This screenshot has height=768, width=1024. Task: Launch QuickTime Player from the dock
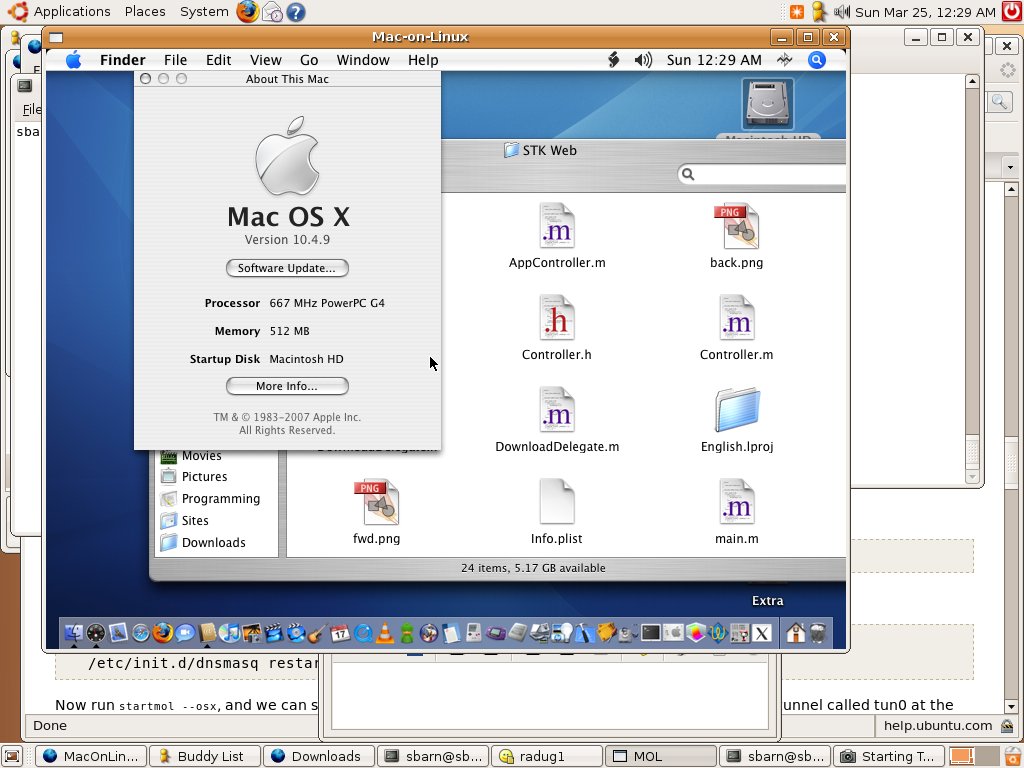(x=362, y=633)
